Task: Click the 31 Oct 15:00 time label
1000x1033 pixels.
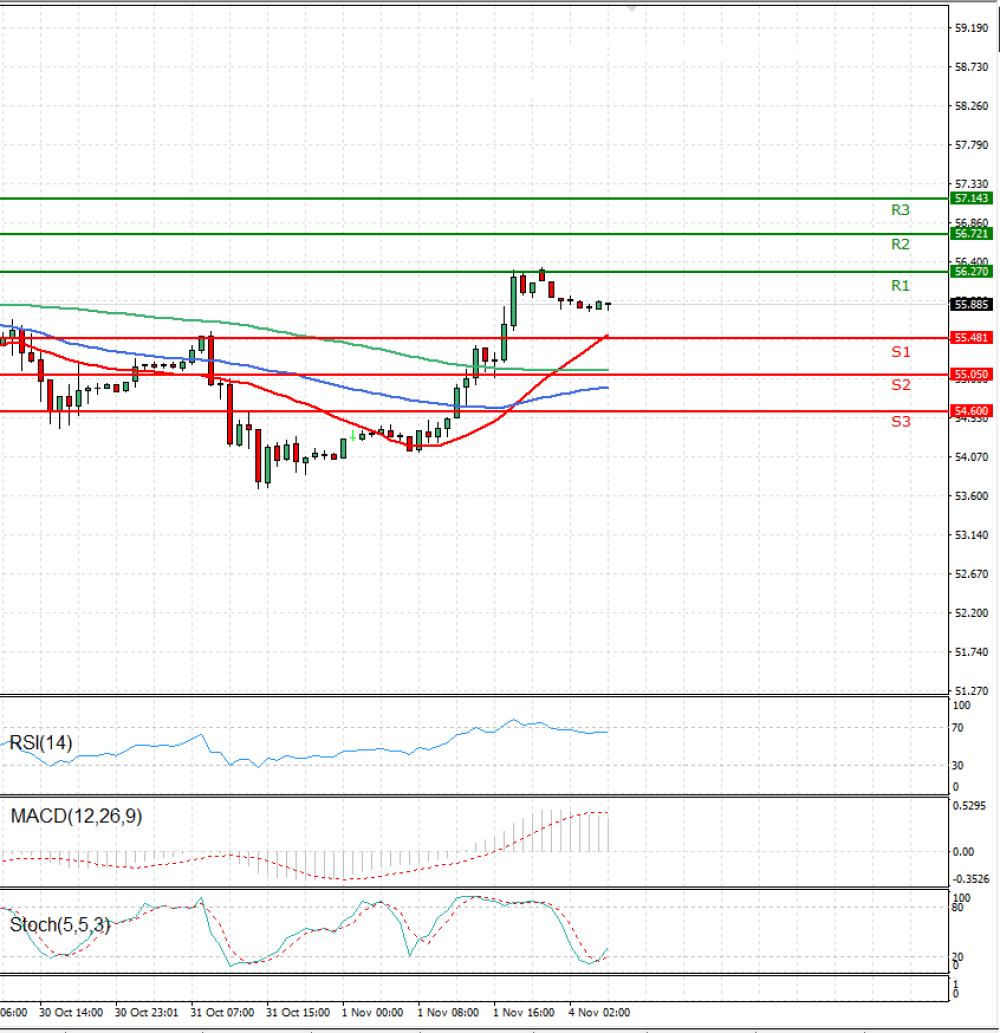Action: [298, 1013]
